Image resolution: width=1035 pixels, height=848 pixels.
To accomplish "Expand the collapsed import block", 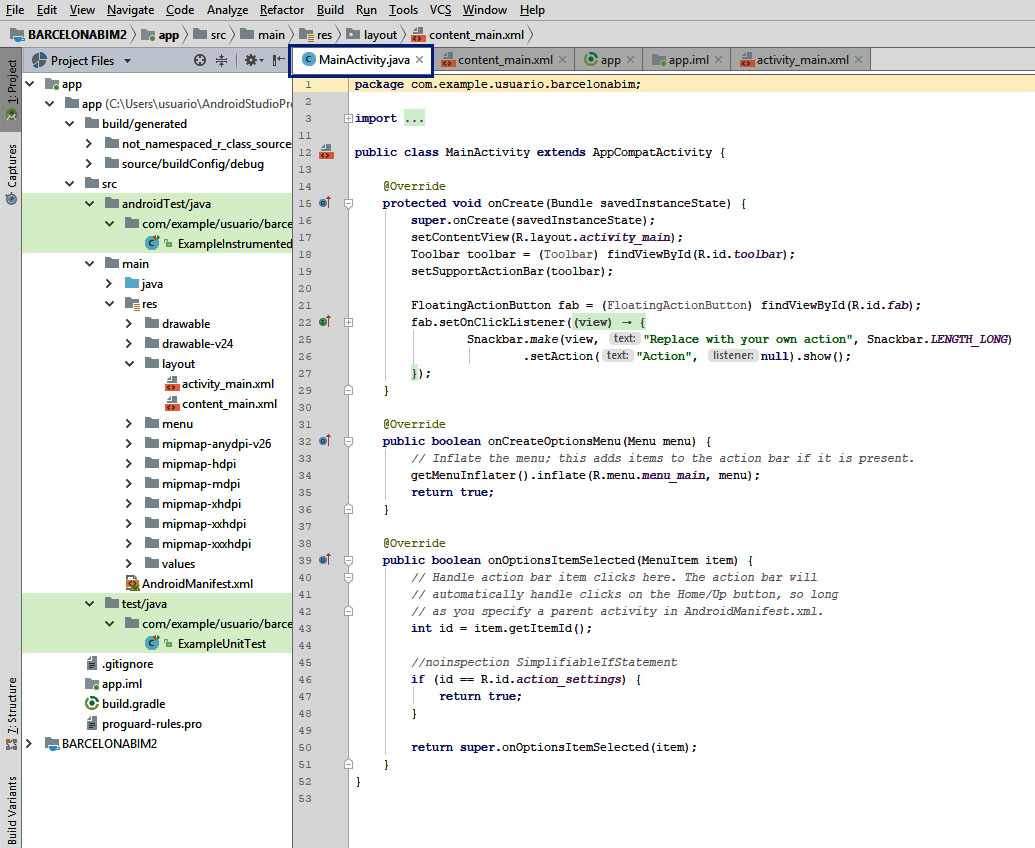I will 348,118.
